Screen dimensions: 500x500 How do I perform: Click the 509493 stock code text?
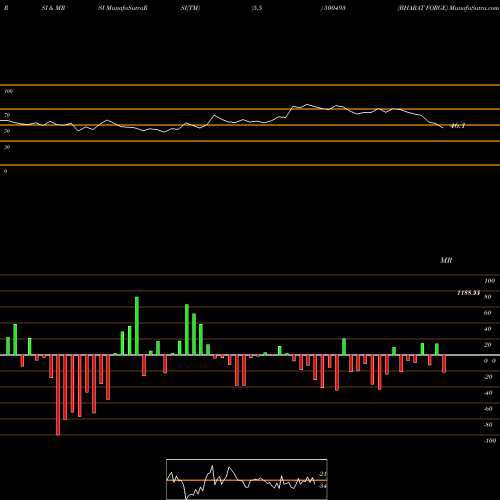coord(334,8)
